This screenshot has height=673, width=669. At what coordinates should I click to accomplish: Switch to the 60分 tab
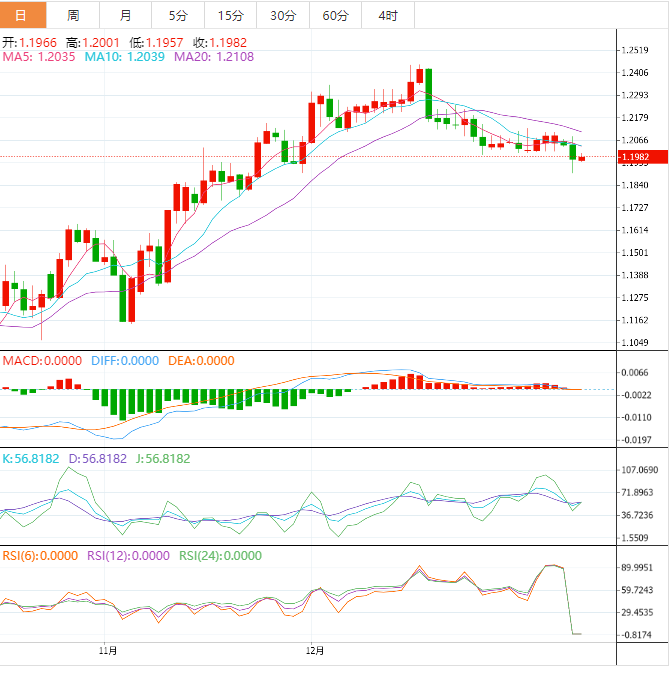(x=336, y=15)
